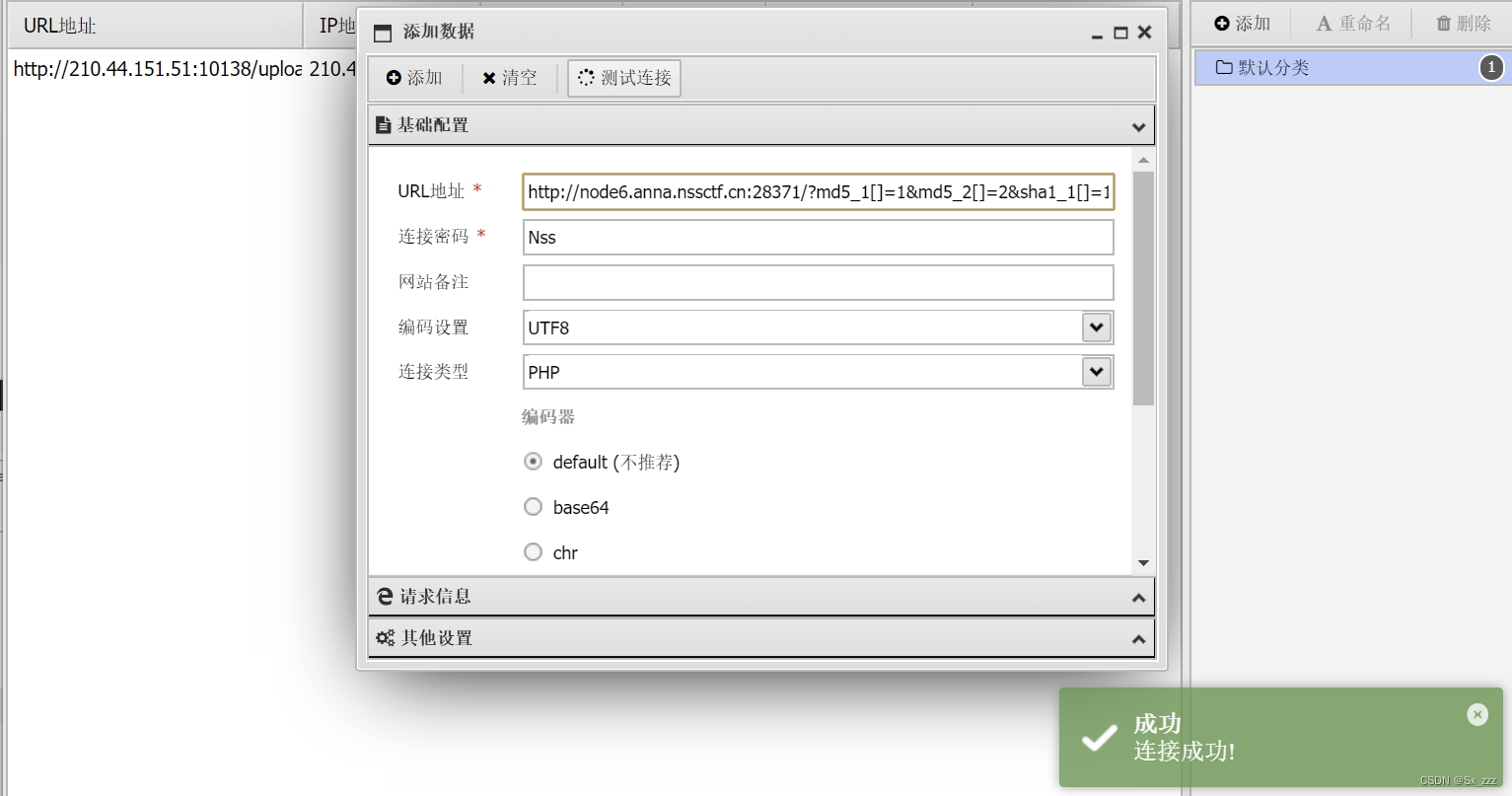Click the count badge on 默认分类

[1491, 67]
